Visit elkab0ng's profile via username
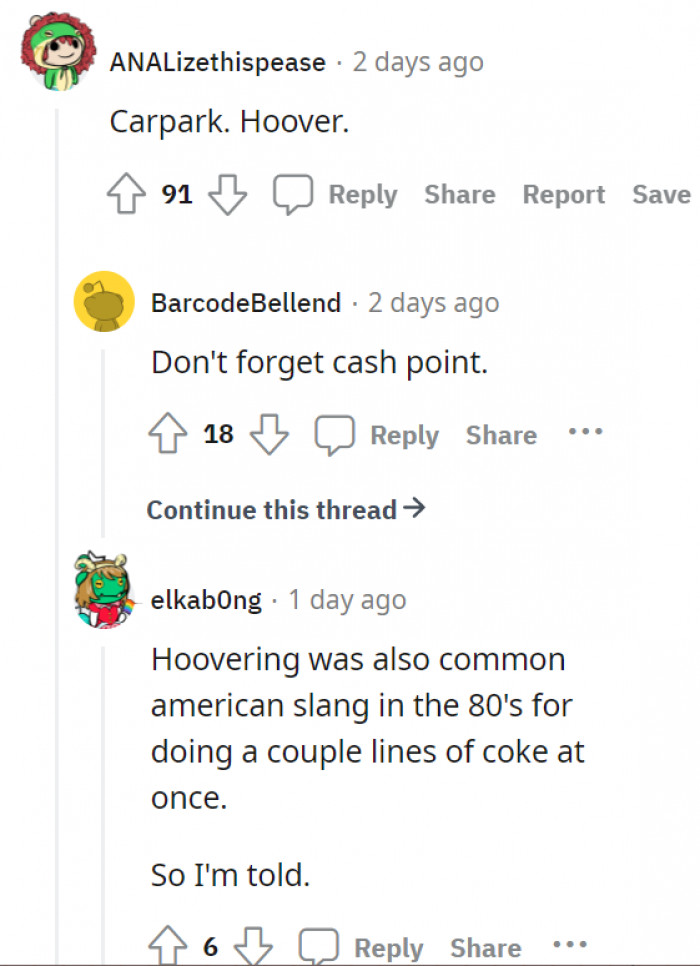The height and width of the screenshot is (966, 700). pyautogui.click(x=206, y=600)
